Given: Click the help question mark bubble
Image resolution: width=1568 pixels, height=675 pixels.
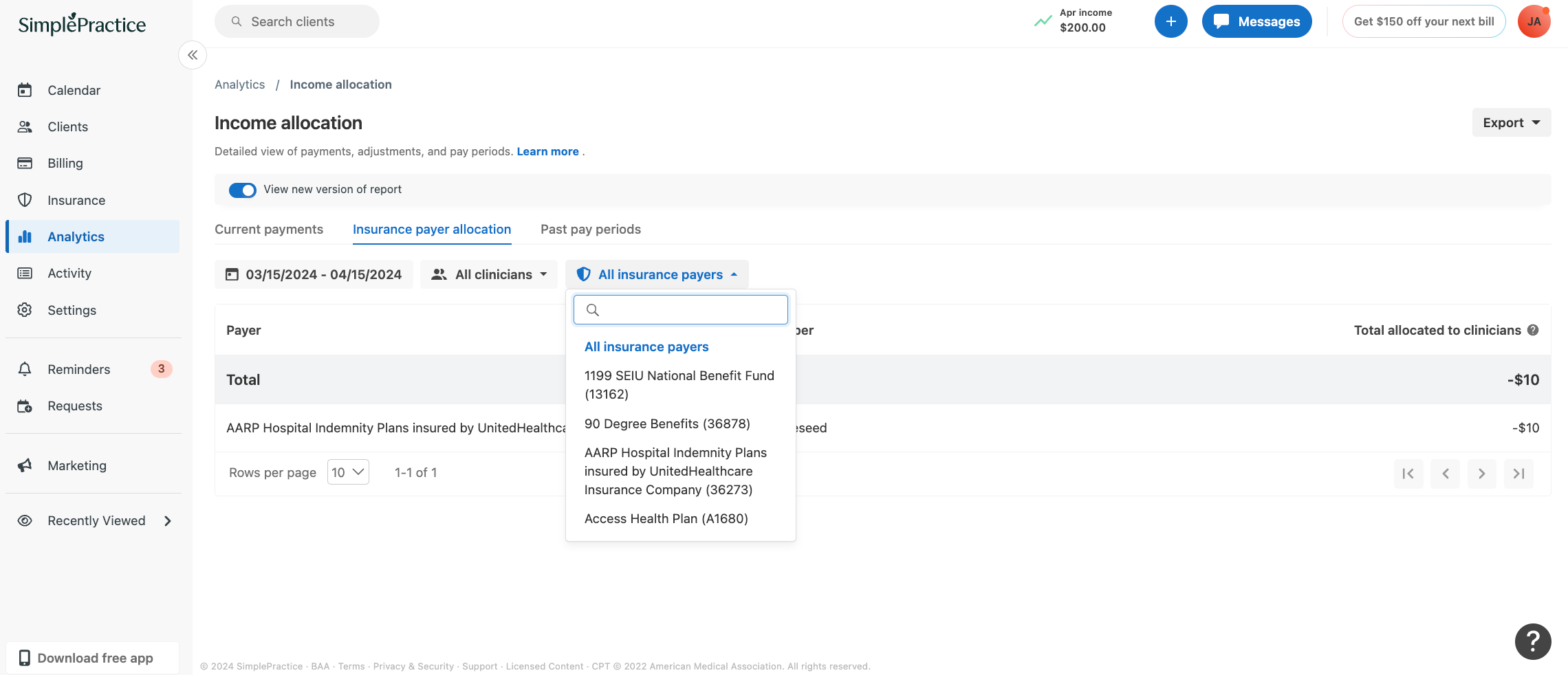Looking at the screenshot, I should pos(1532,641).
